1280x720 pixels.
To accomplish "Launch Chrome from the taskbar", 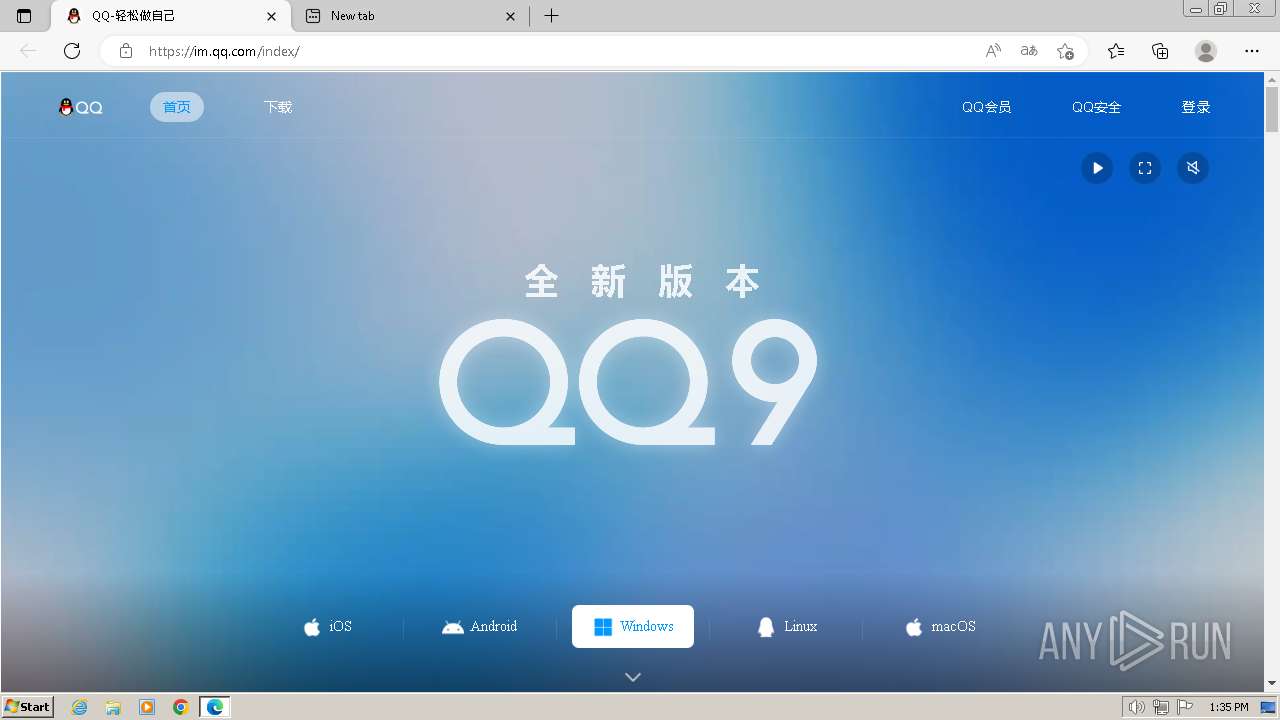I will click(x=181, y=707).
